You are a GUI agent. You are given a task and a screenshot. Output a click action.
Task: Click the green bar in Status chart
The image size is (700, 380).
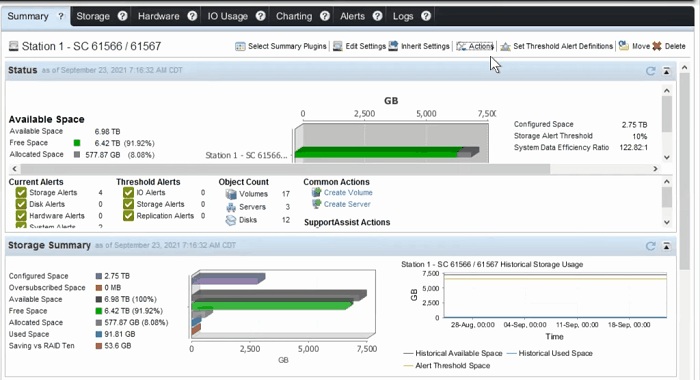(x=378, y=152)
